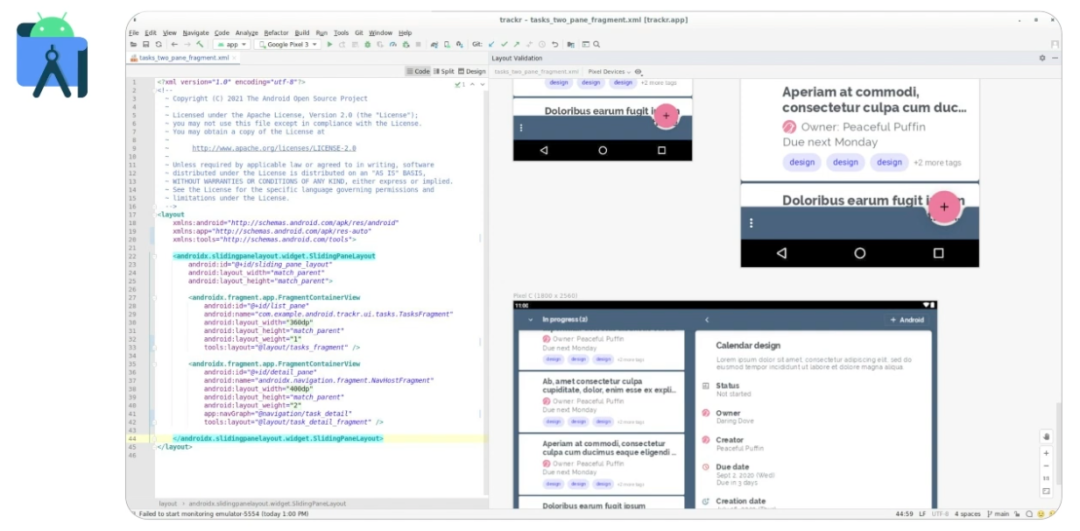This screenshot has height=531, width=1080.
Task: Click the Make Project hammer icon
Action: [x=200, y=45]
